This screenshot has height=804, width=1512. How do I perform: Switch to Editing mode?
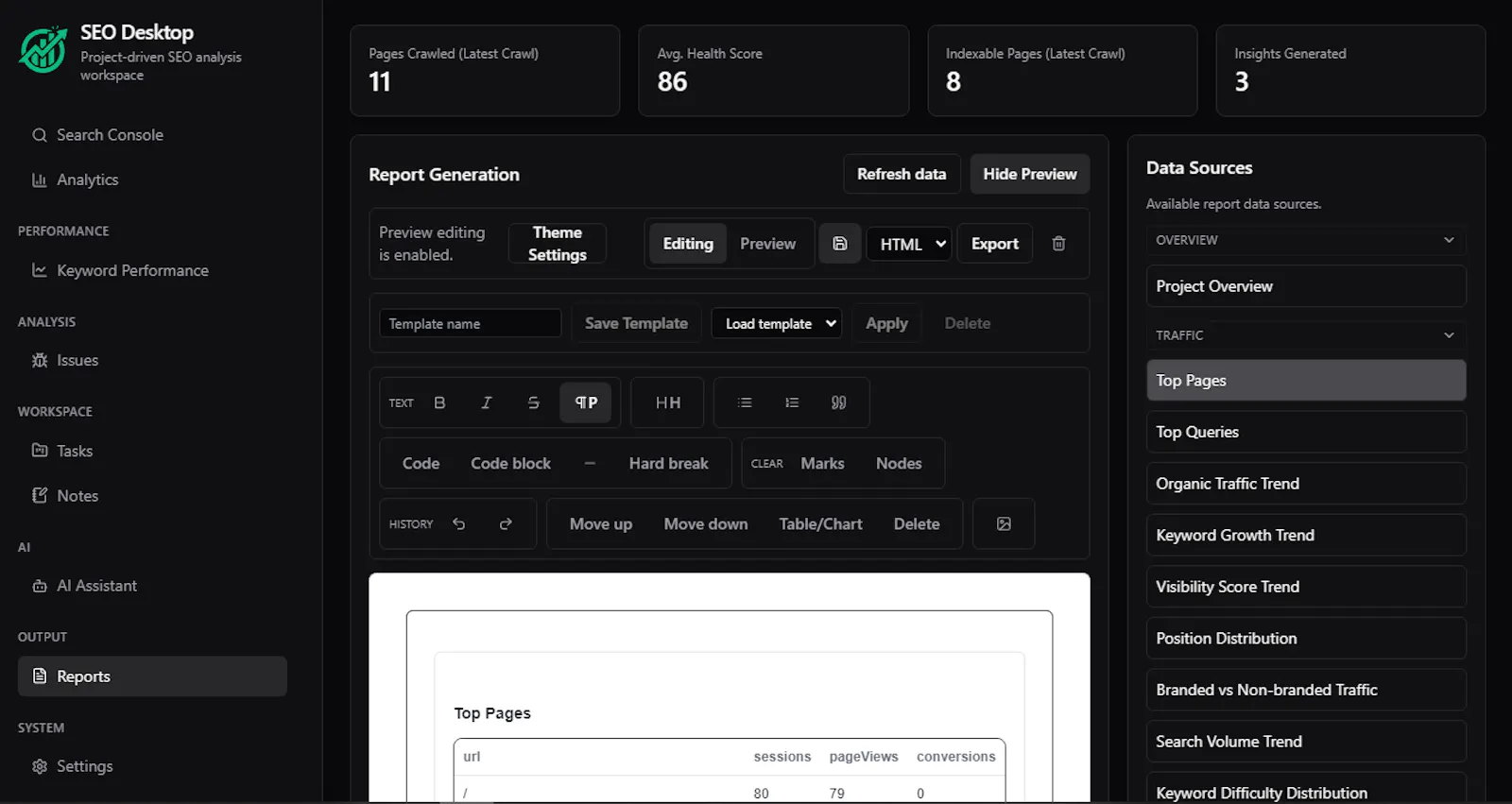click(688, 244)
